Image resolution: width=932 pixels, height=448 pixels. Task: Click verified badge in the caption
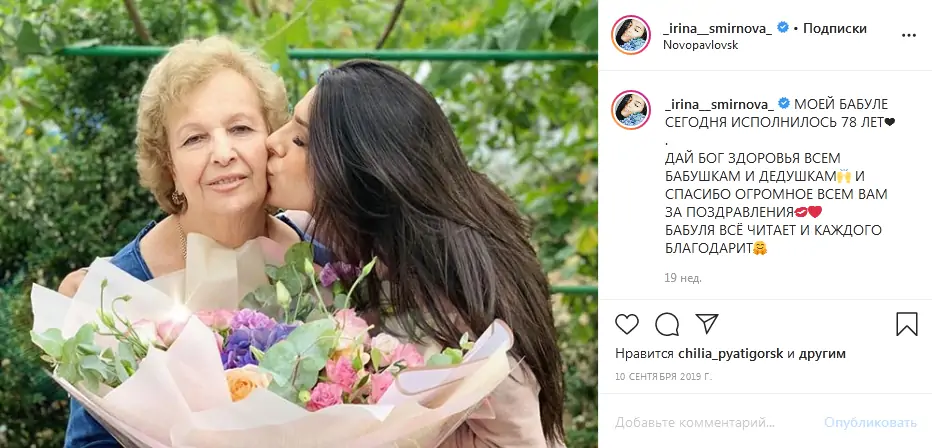783,103
